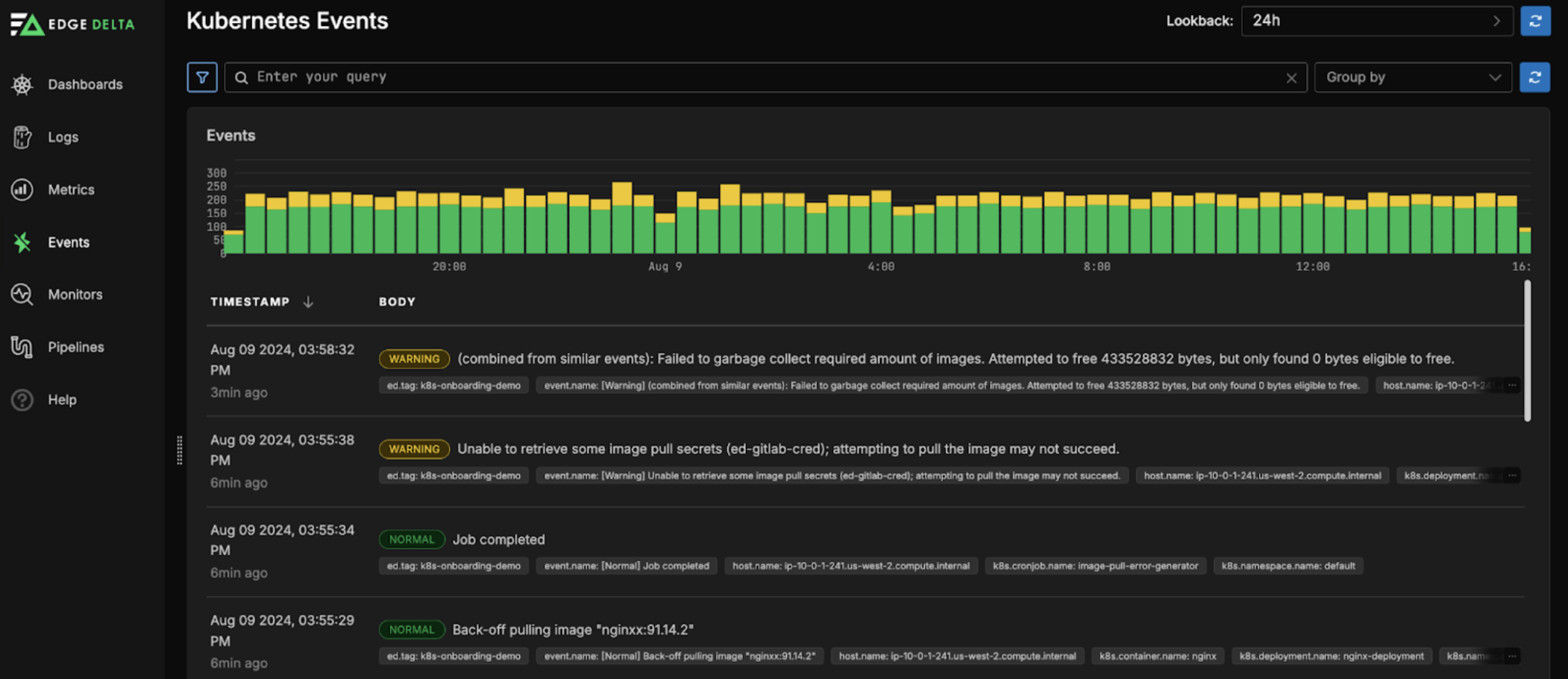Open the Metrics chart icon
This screenshot has height=679, width=1568.
[22, 190]
